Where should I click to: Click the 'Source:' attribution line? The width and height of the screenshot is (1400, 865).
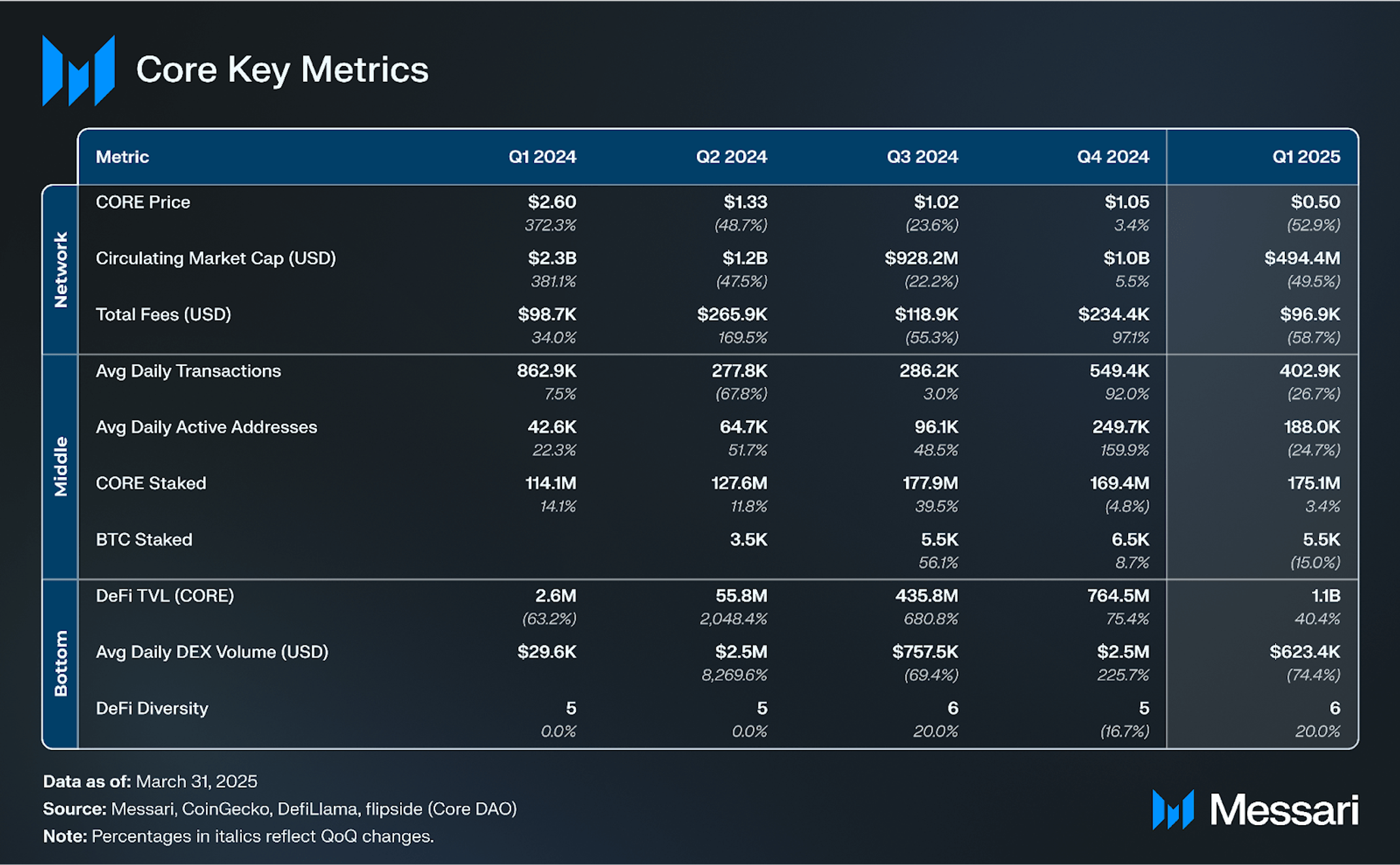tap(280, 809)
